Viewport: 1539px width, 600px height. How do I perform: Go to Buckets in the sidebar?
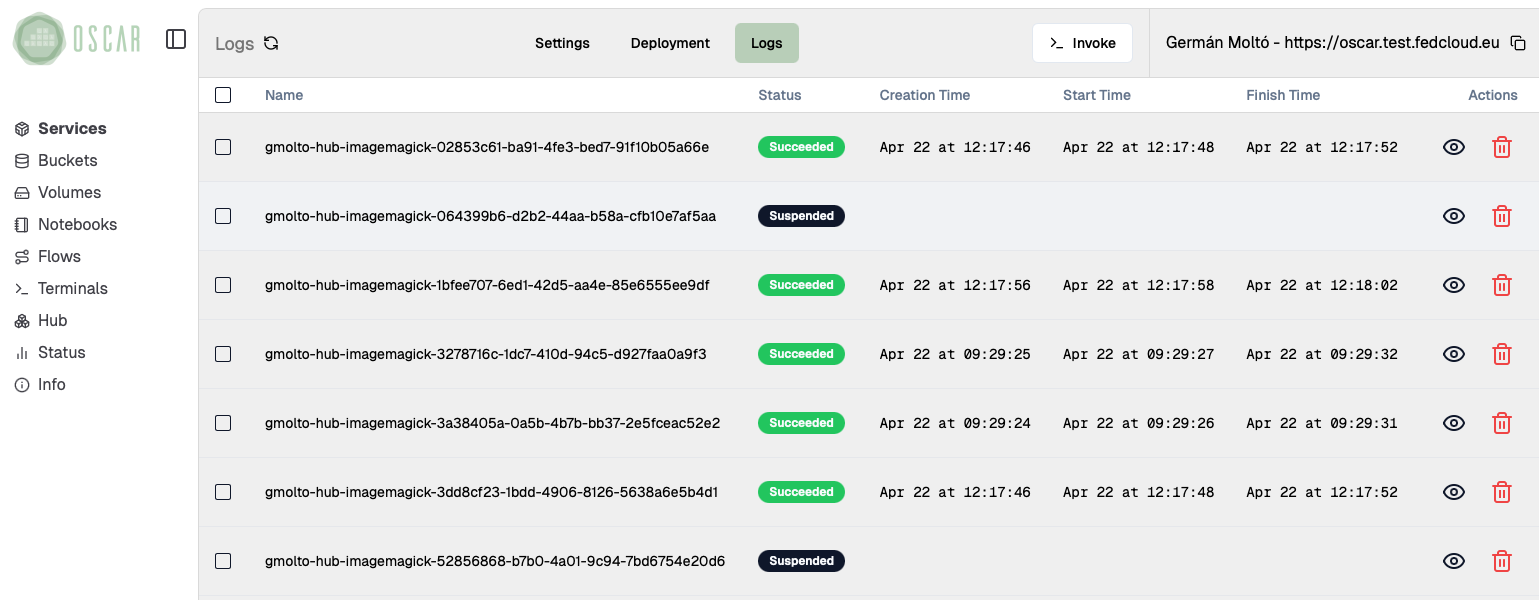(x=67, y=160)
